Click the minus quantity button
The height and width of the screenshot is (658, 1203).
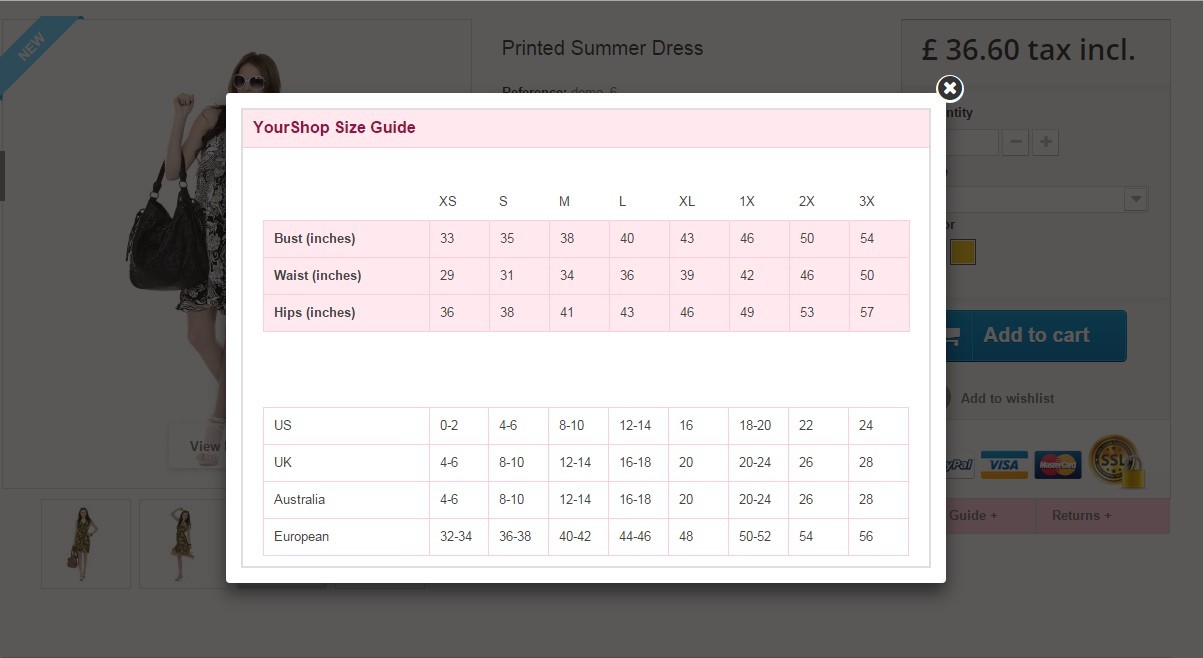point(1015,142)
